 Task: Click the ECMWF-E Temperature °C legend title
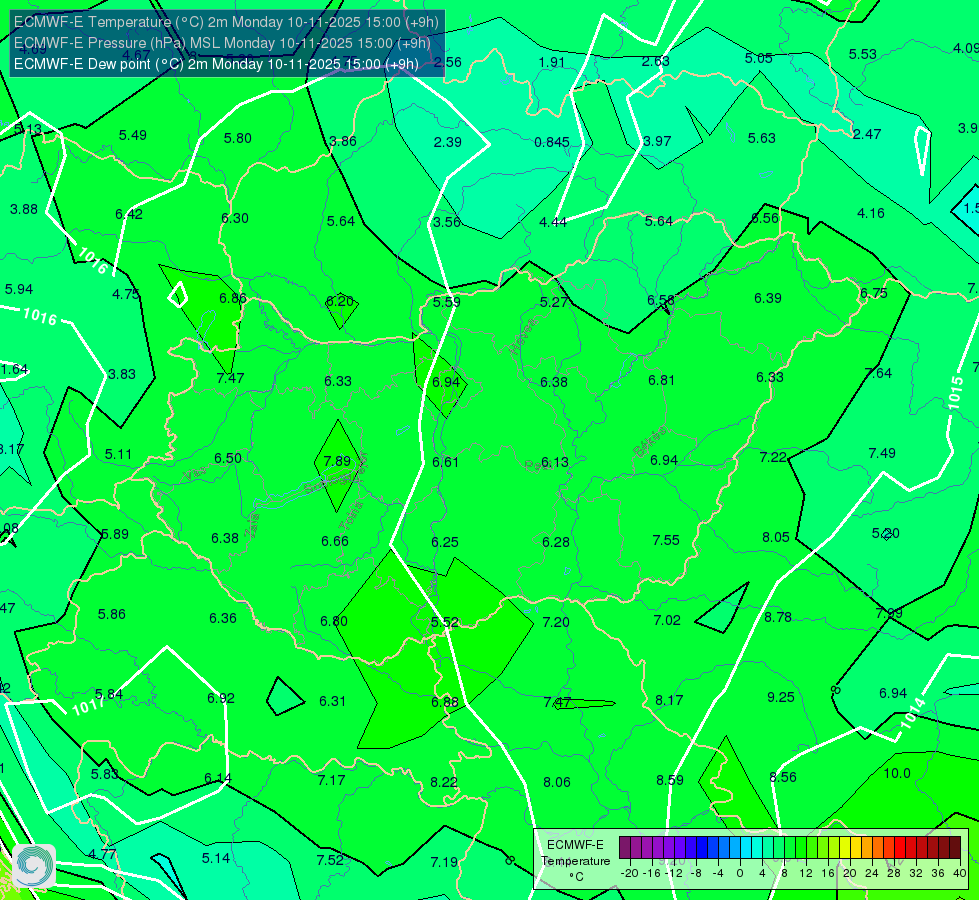tap(575, 861)
